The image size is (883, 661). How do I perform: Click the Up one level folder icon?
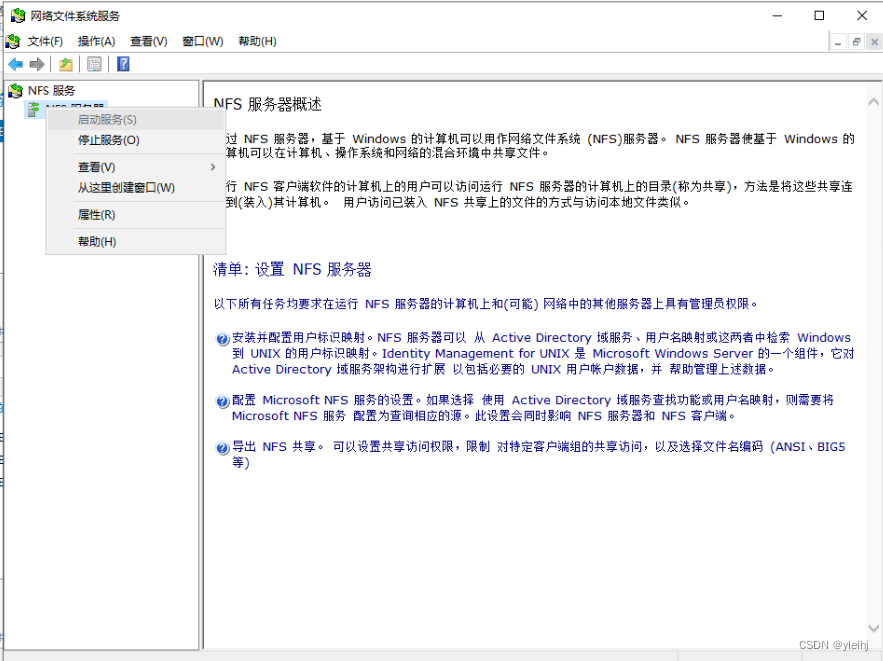tap(66, 64)
